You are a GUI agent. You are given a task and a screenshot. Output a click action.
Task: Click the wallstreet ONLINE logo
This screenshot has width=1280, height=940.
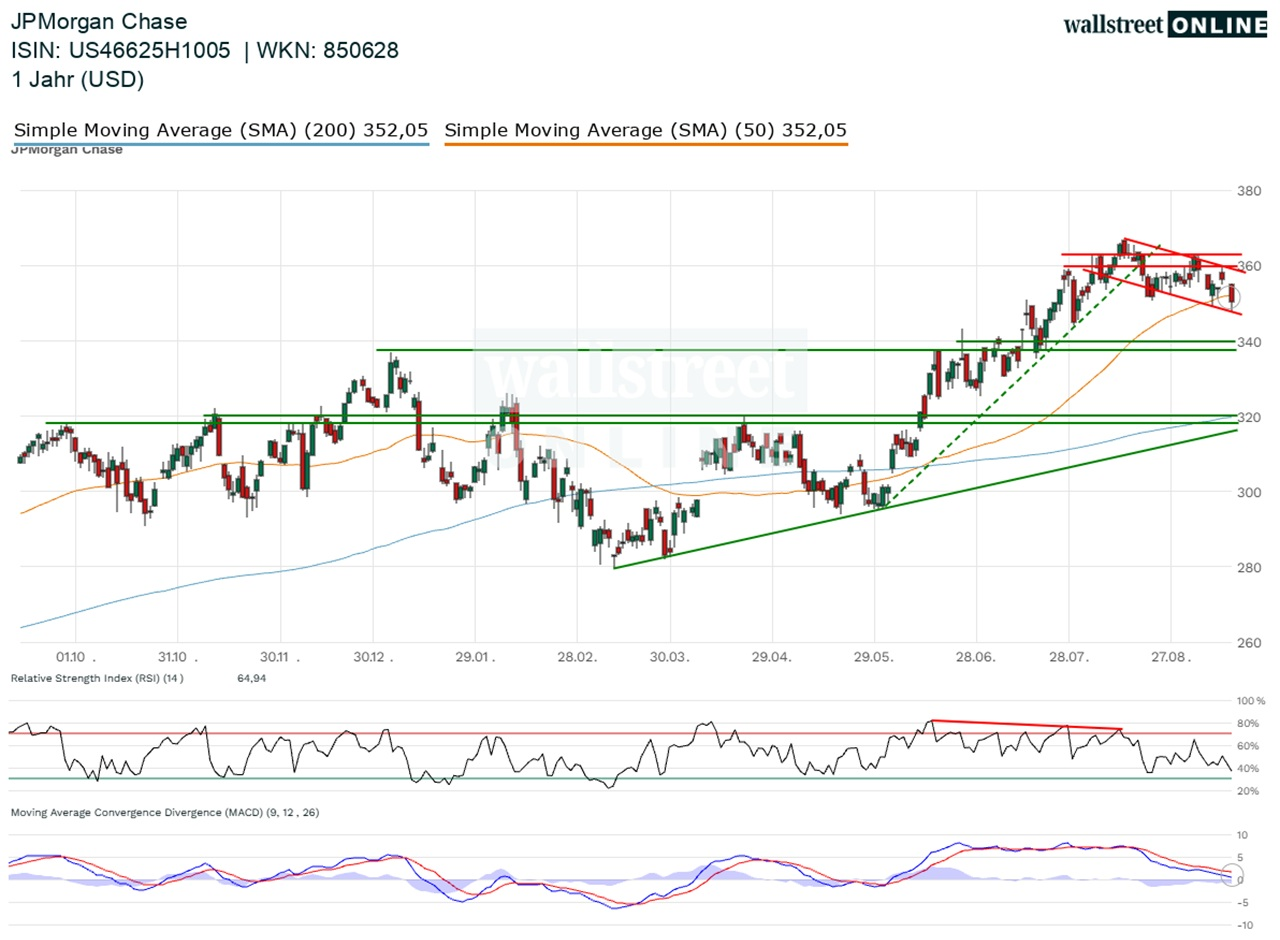click(1165, 25)
